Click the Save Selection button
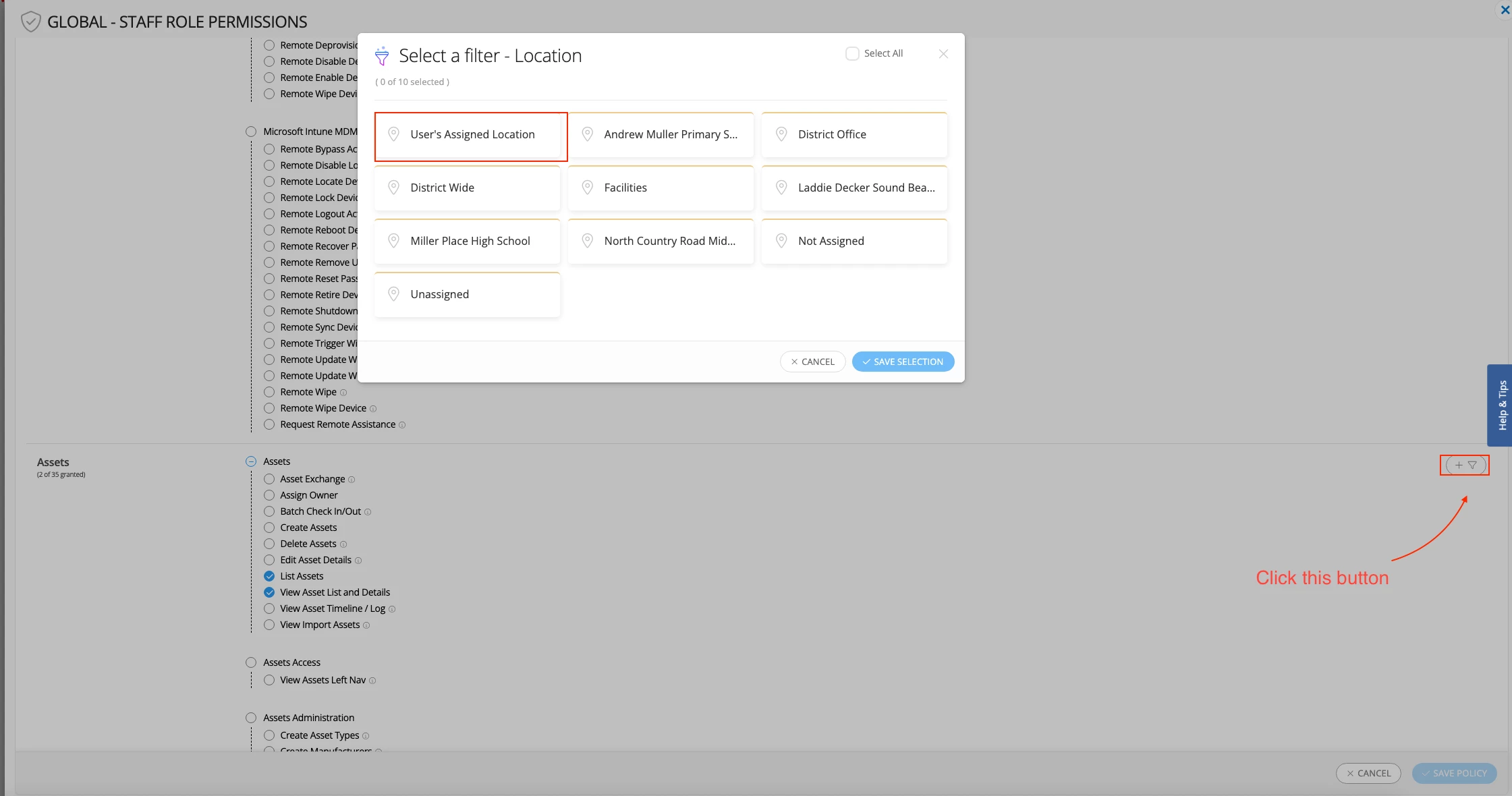 [x=903, y=362]
